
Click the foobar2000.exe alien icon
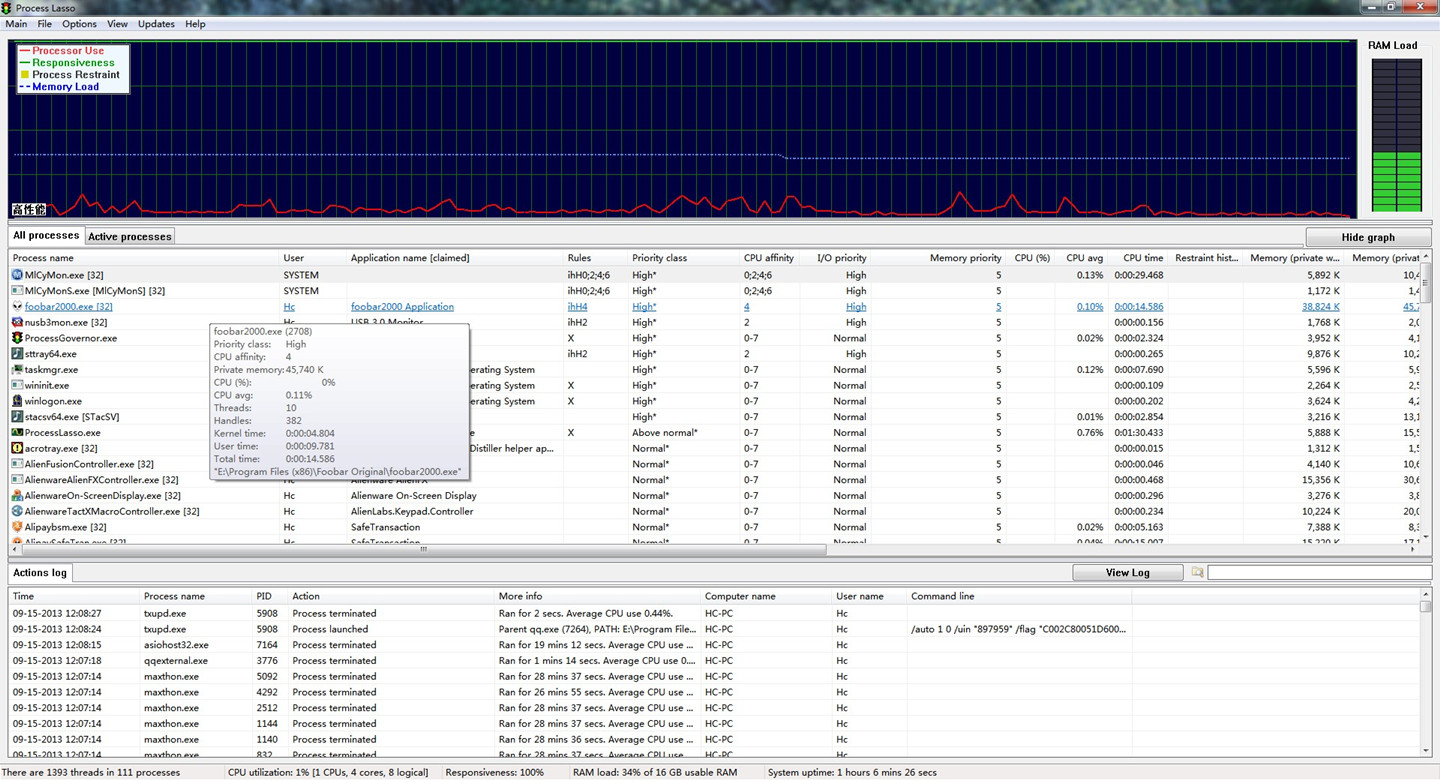[x=17, y=307]
